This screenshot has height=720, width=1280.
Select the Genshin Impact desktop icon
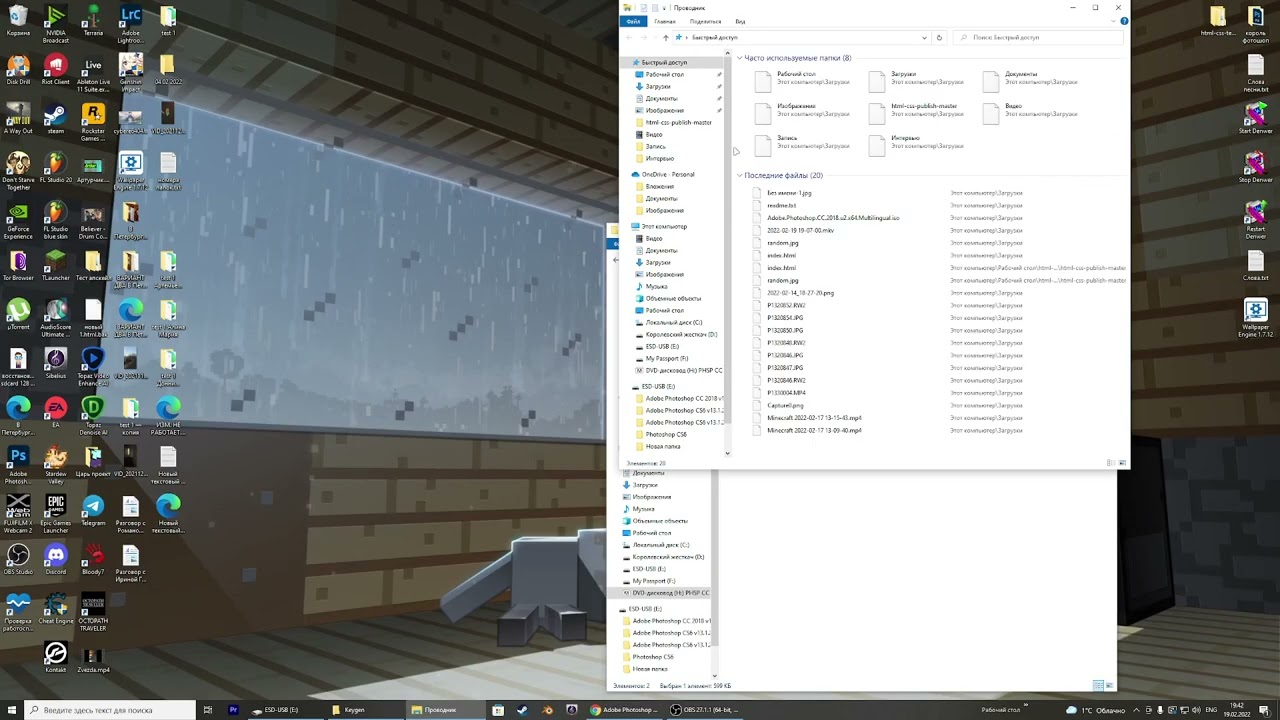(130, 74)
